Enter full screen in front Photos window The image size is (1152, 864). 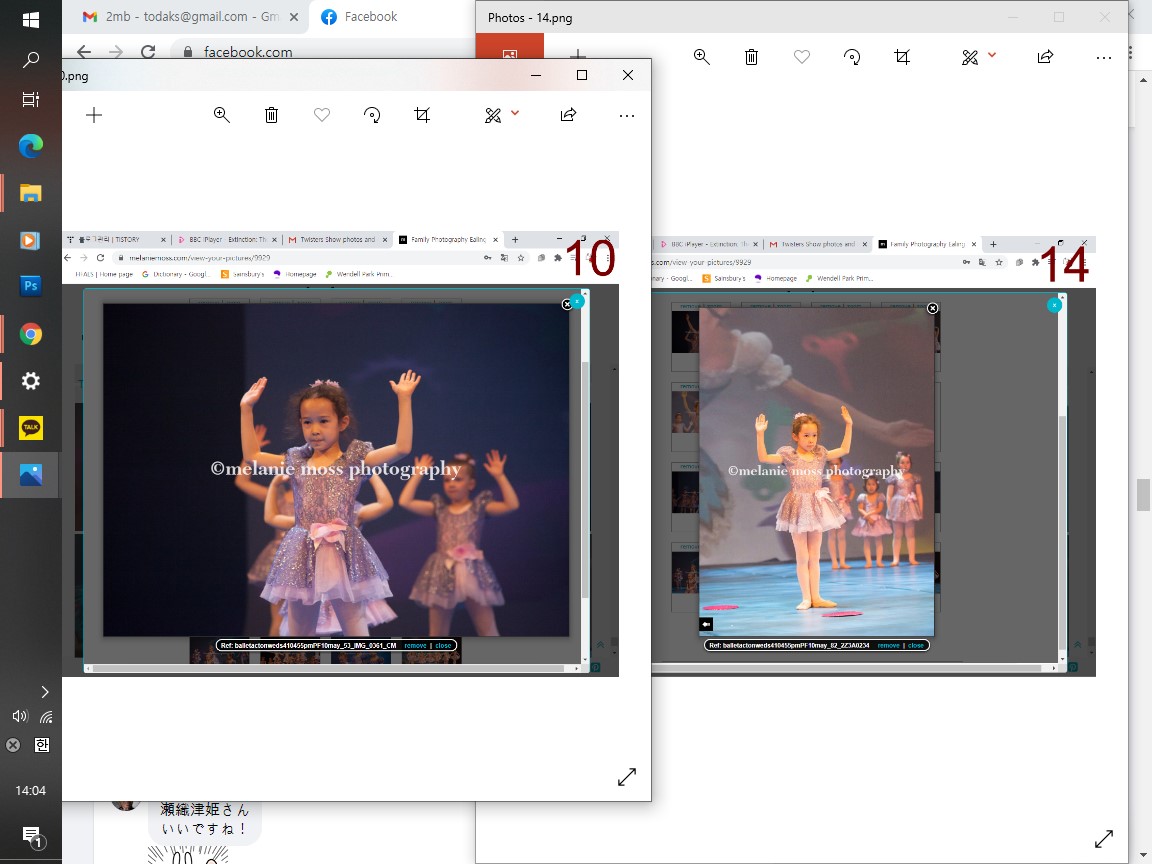627,777
